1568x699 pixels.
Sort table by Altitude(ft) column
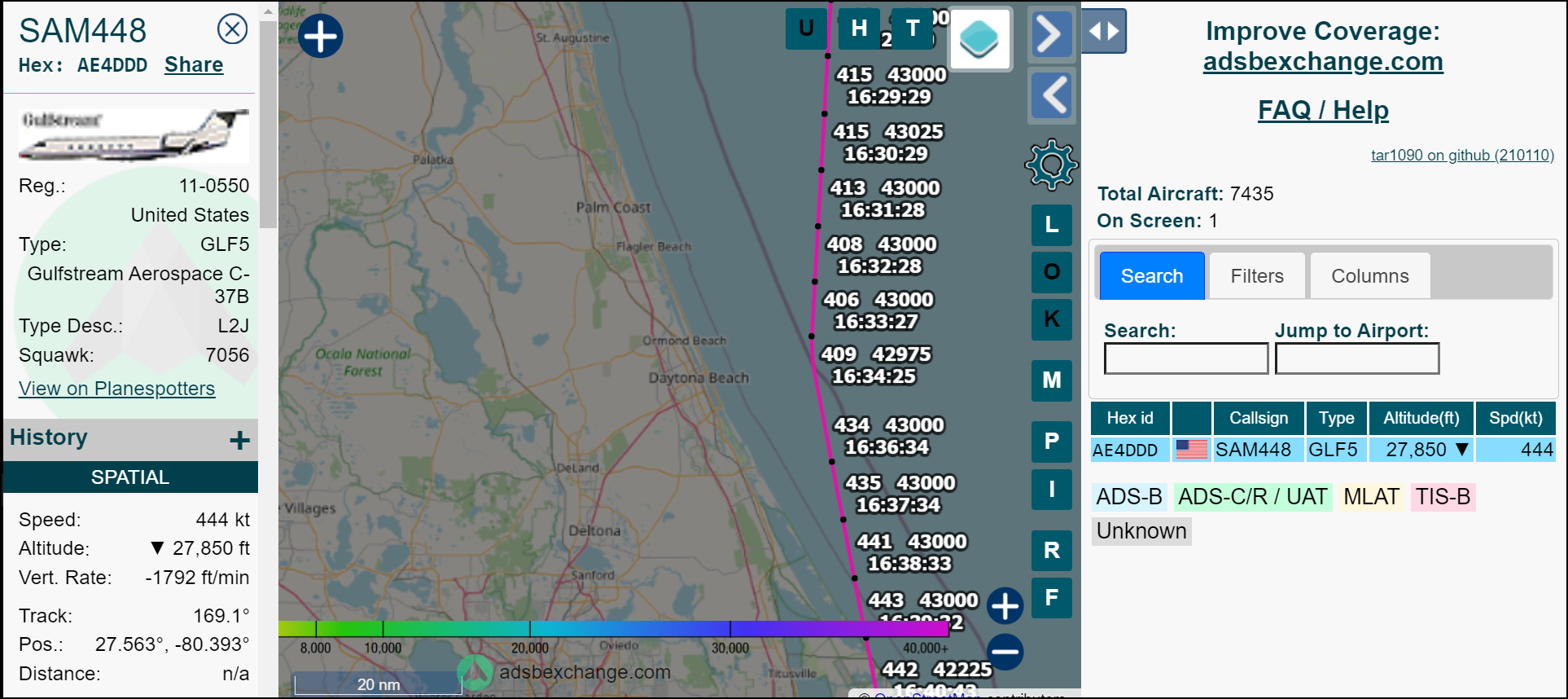pyautogui.click(x=1421, y=418)
